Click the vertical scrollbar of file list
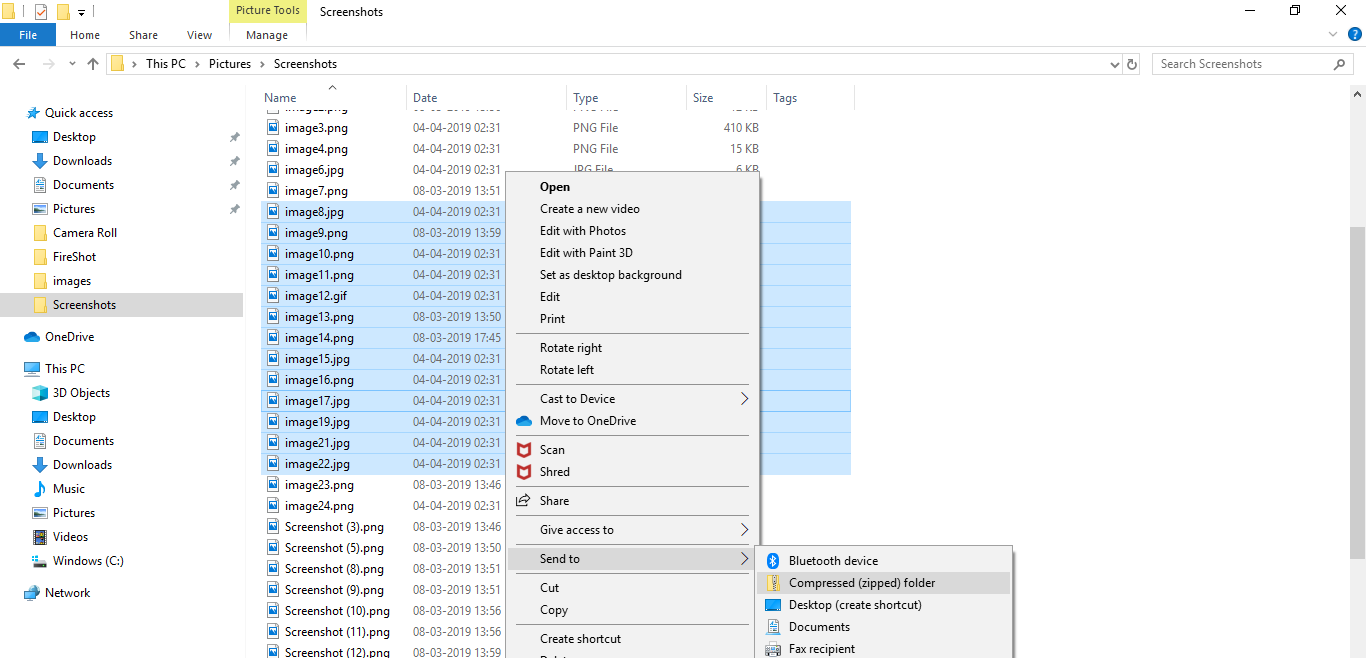Screen dimensions: 1366x658 (1357, 390)
